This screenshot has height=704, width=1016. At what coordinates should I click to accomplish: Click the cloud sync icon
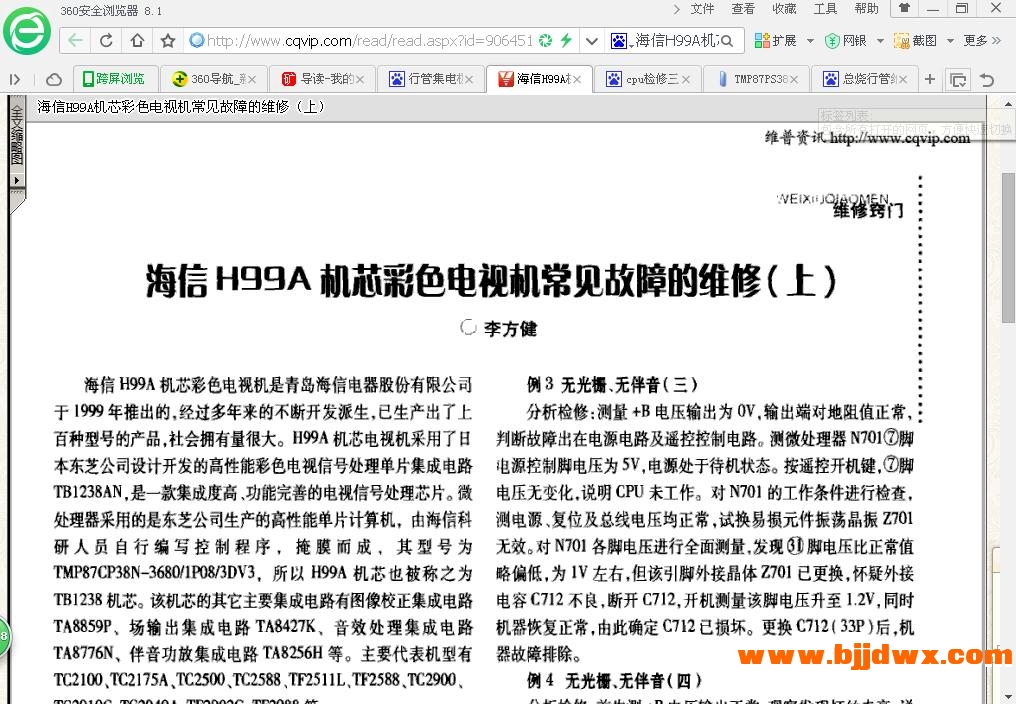point(54,79)
